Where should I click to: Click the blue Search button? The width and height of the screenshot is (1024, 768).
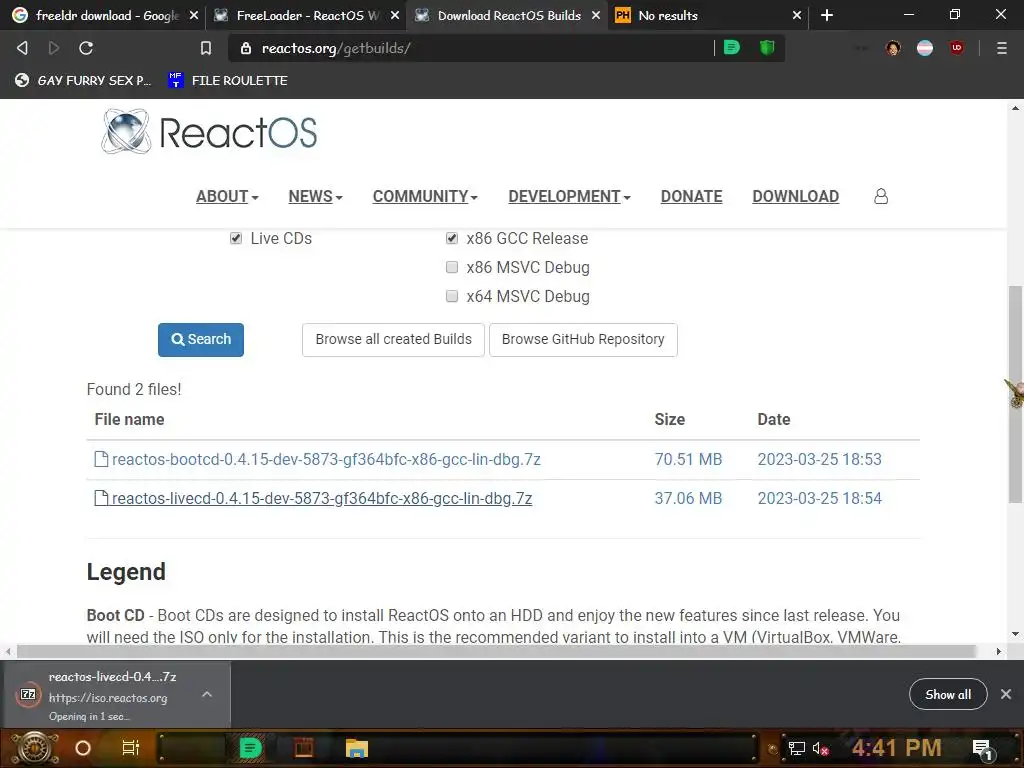click(x=200, y=340)
